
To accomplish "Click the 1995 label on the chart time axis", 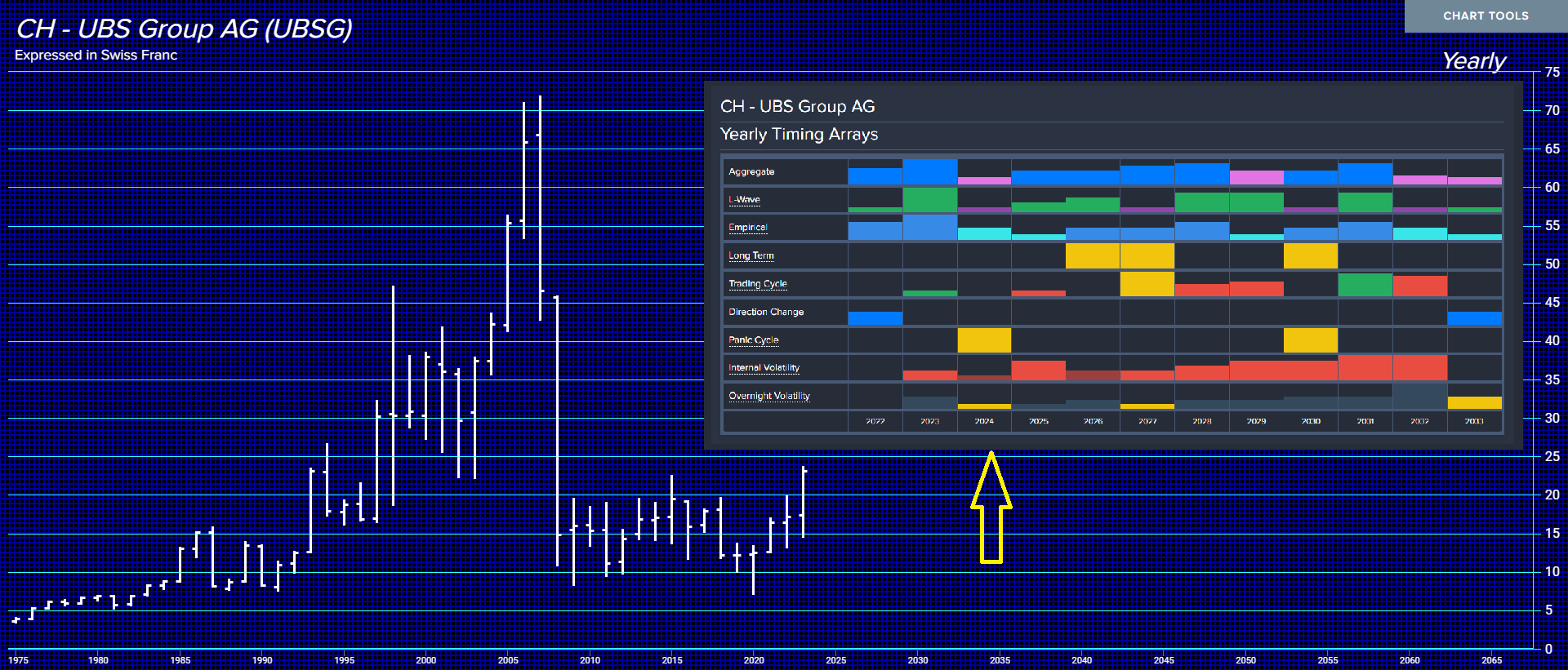I will click(345, 660).
